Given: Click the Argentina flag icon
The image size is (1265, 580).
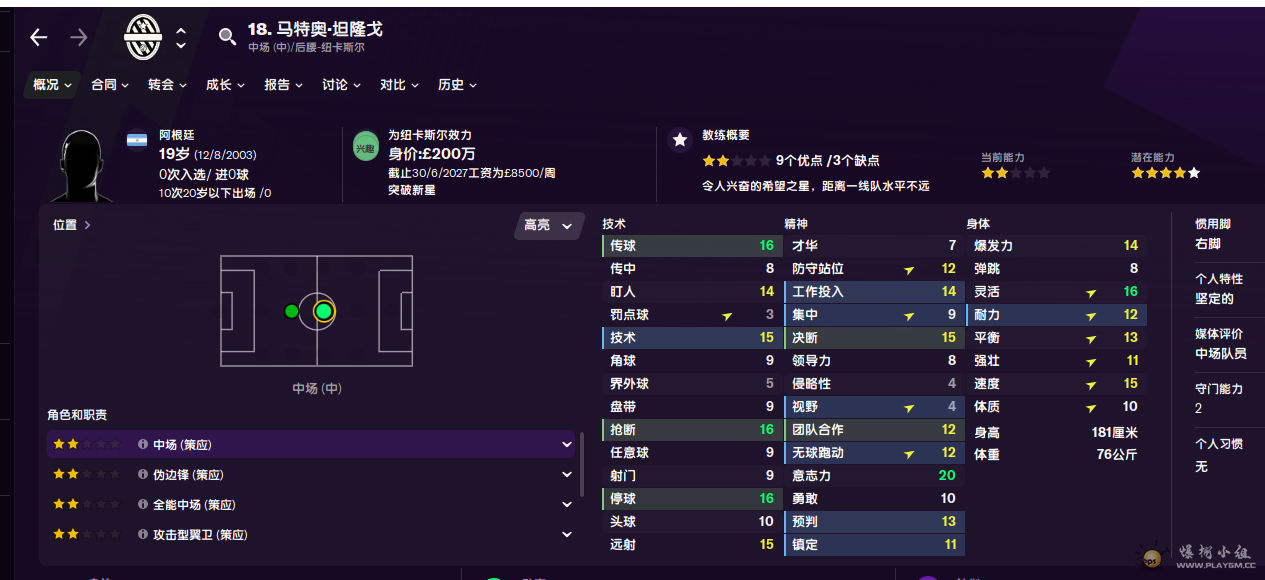Looking at the screenshot, I should tap(137, 141).
